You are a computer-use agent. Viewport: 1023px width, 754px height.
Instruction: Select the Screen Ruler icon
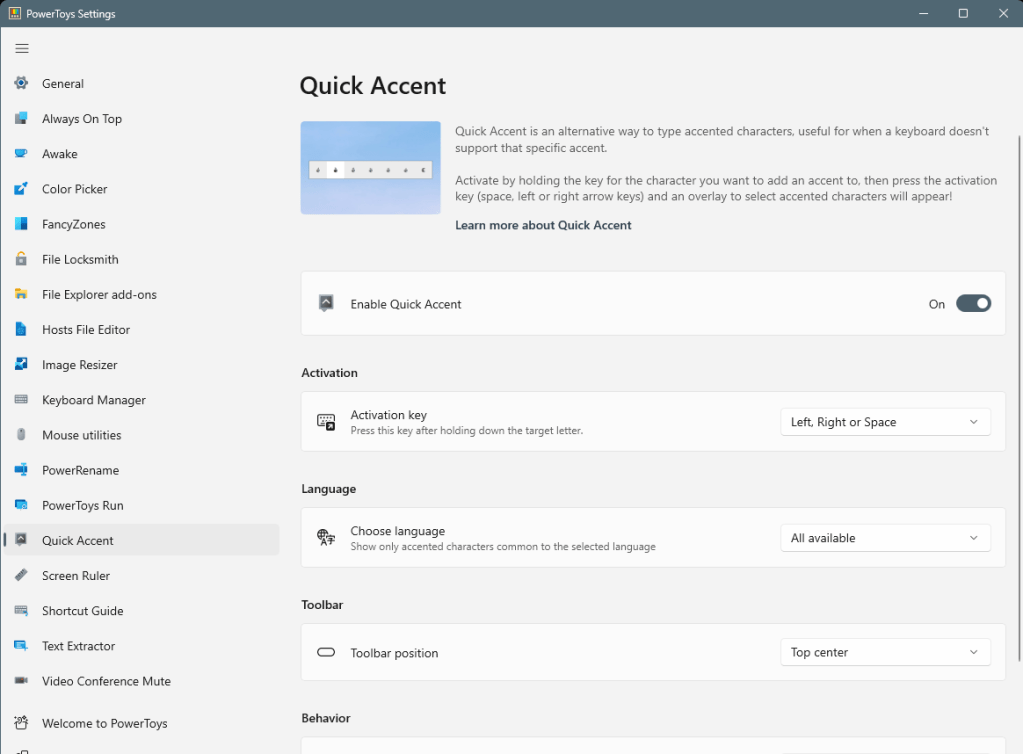(21, 576)
